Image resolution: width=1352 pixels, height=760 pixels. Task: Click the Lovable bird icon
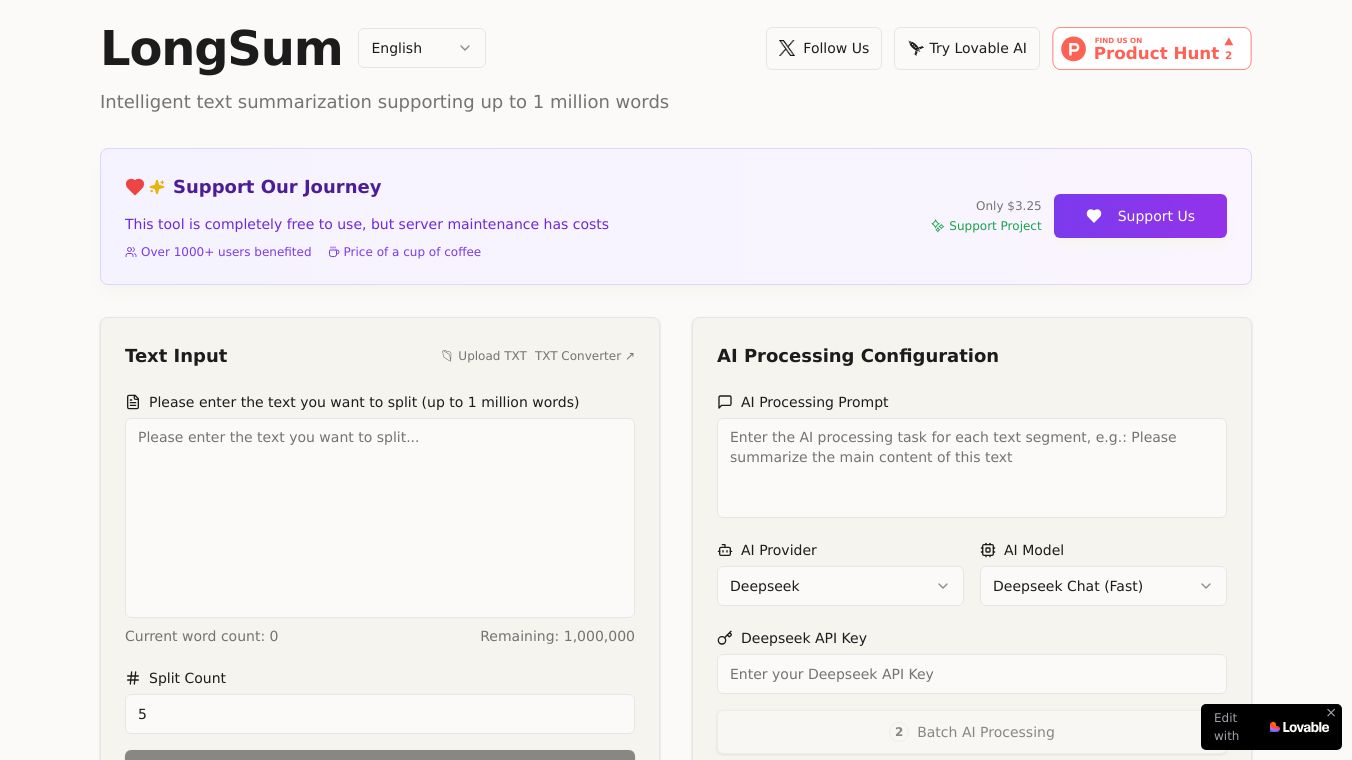click(915, 48)
